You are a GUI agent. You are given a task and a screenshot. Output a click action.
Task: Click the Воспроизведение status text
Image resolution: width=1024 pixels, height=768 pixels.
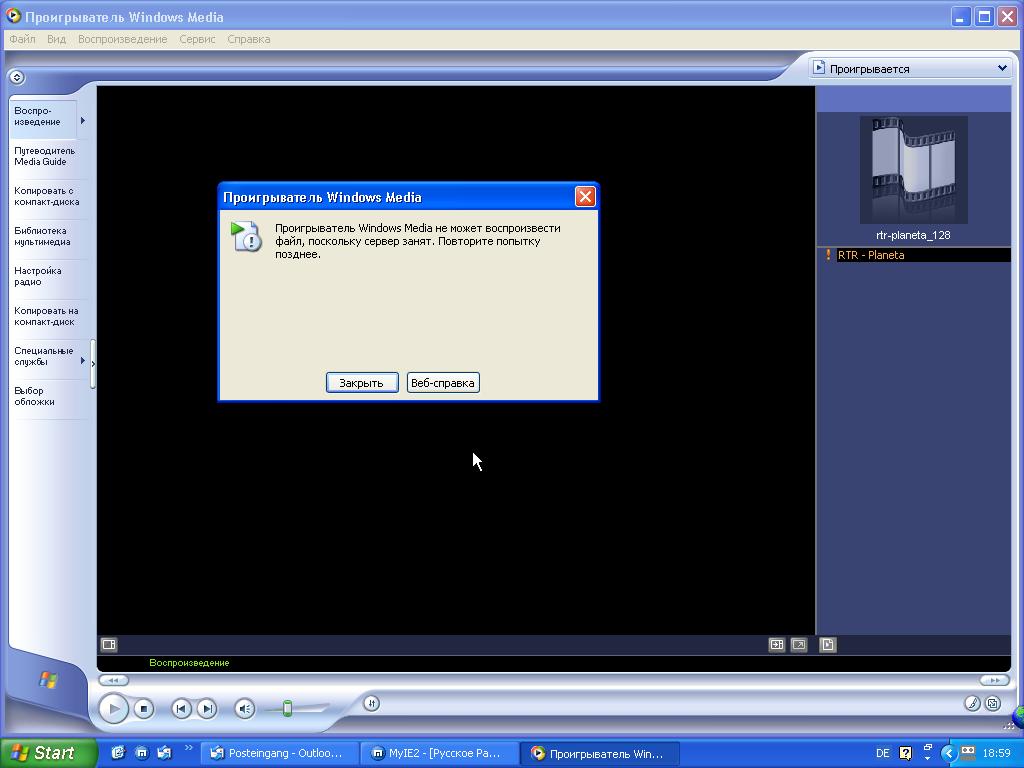[x=189, y=663]
